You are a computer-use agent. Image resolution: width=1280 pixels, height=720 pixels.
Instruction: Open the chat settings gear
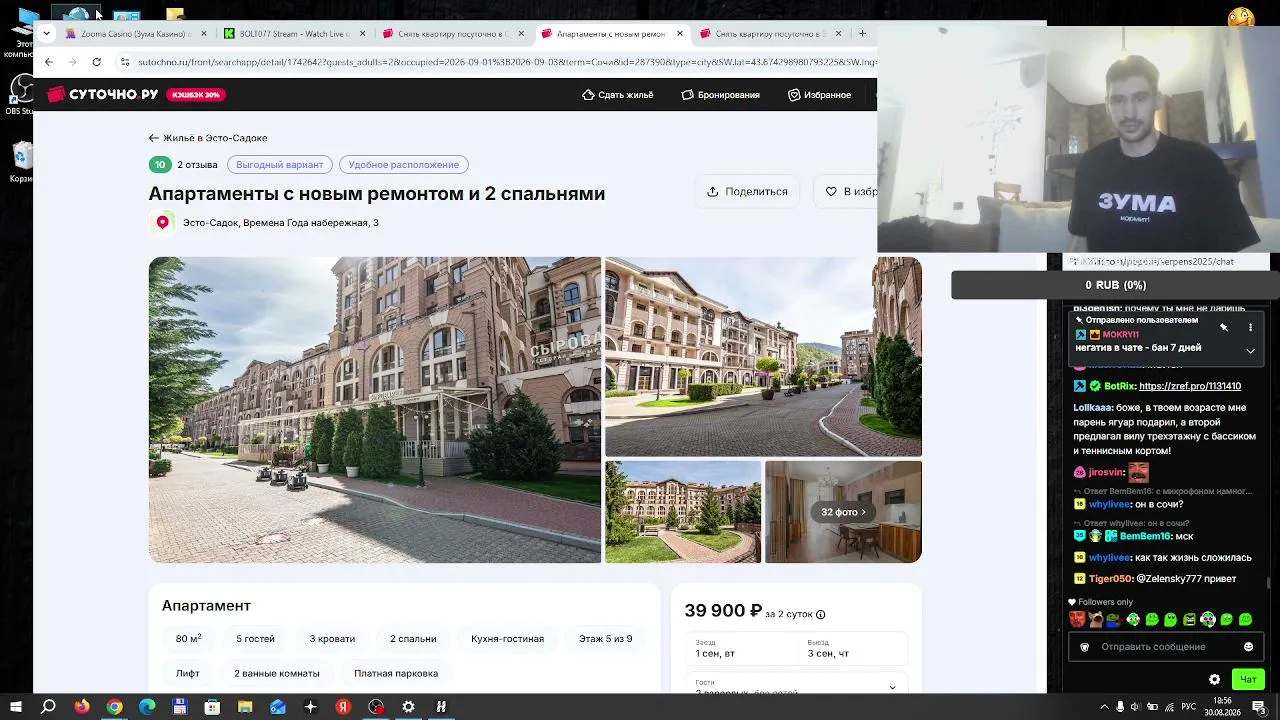1214,680
